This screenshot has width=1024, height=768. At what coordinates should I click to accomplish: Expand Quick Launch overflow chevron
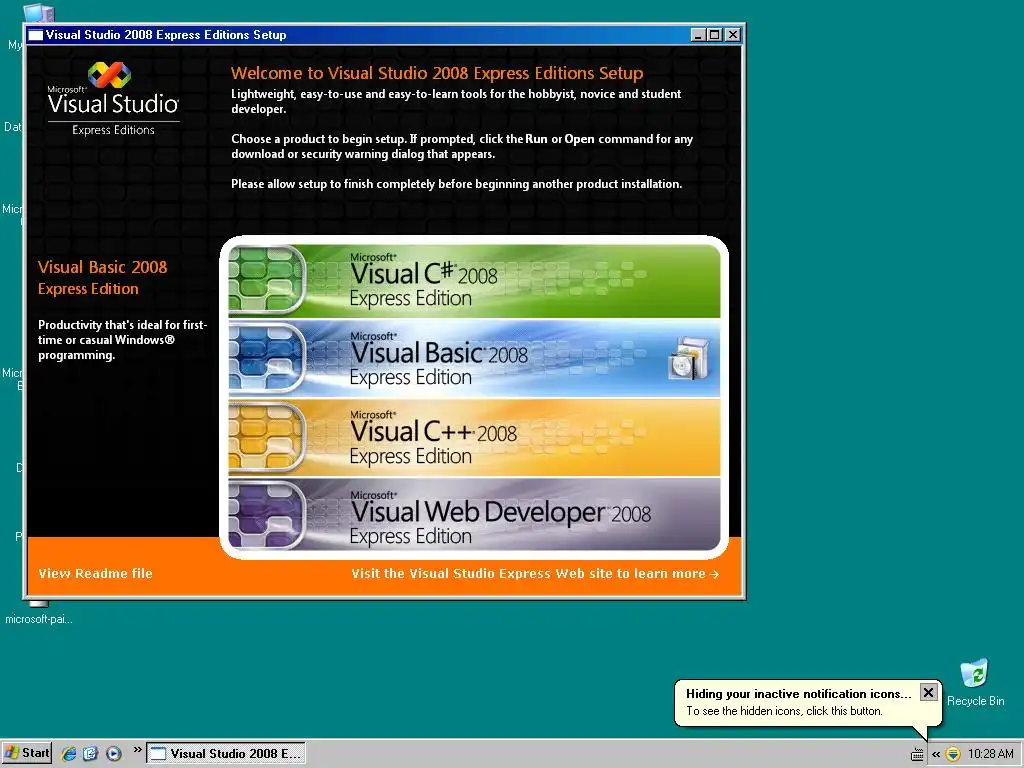[137, 749]
